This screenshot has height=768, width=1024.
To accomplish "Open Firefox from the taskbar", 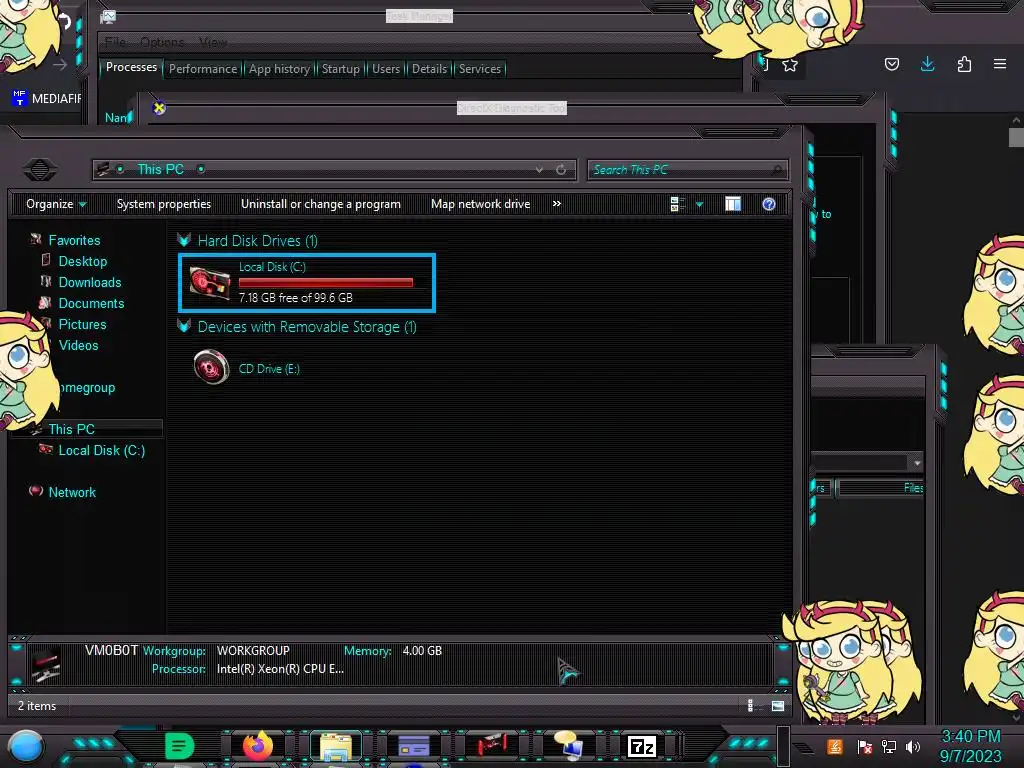I will (x=258, y=746).
